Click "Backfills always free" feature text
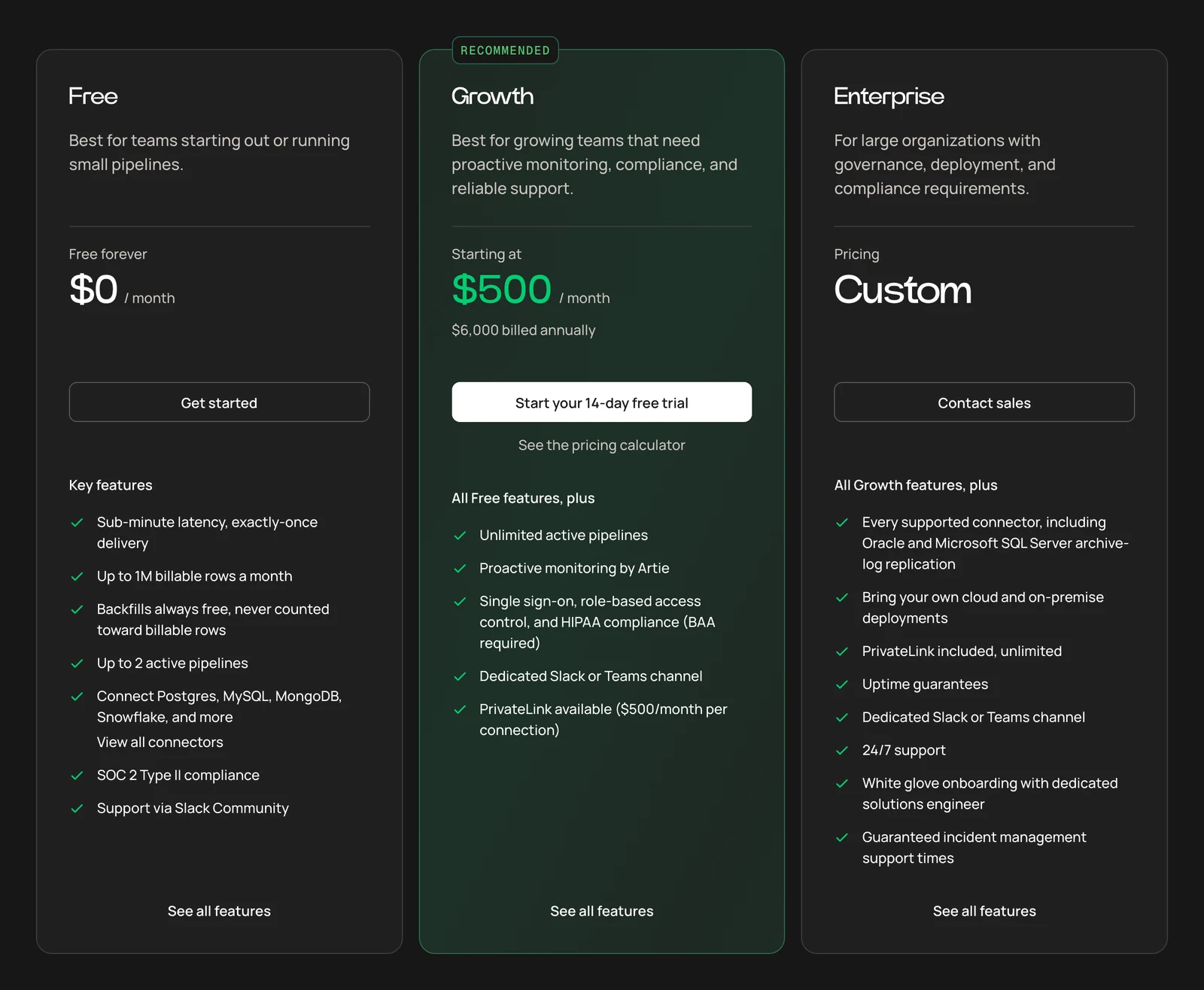 point(213,620)
